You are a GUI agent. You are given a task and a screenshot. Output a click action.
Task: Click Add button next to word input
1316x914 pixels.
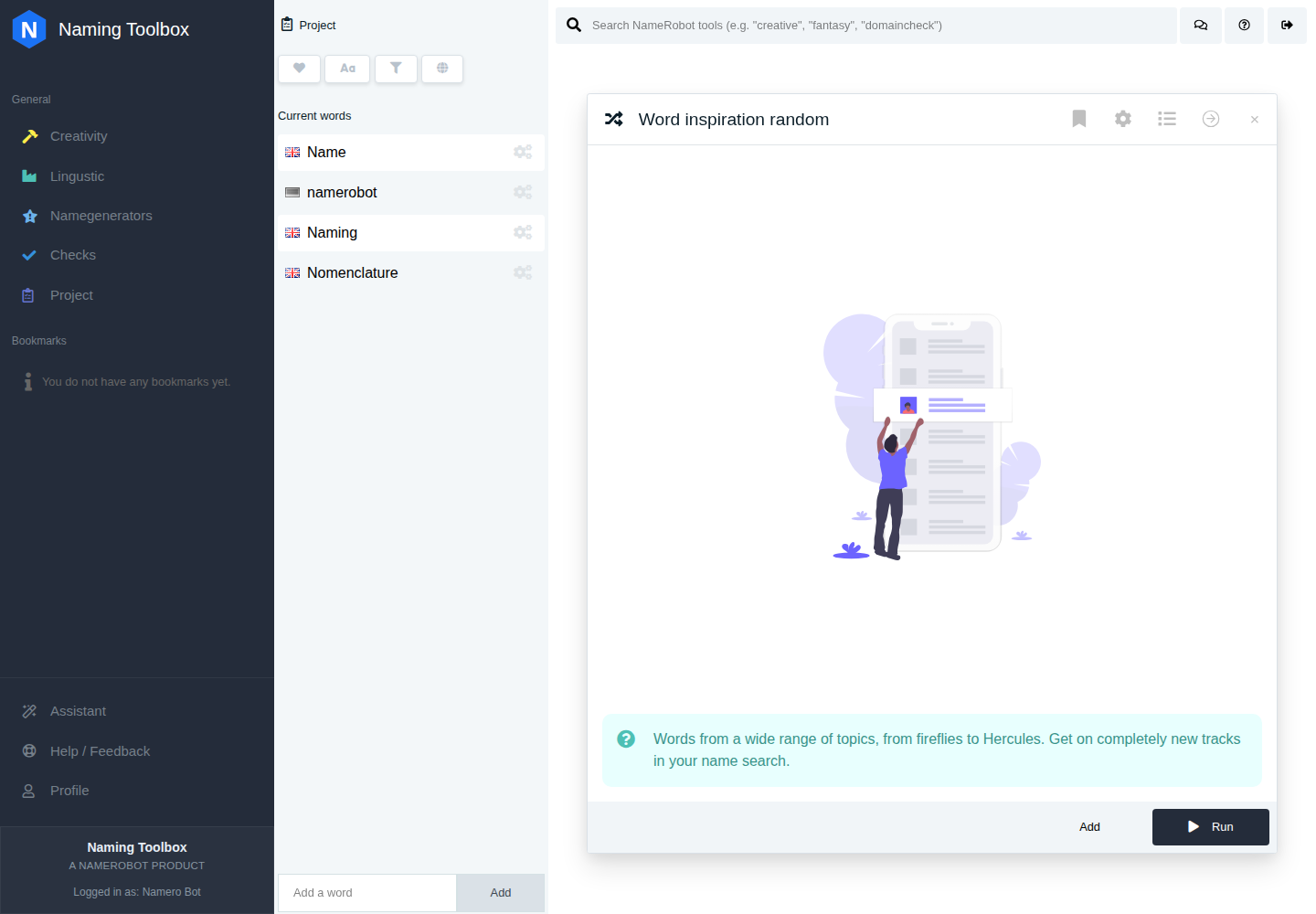coord(501,893)
